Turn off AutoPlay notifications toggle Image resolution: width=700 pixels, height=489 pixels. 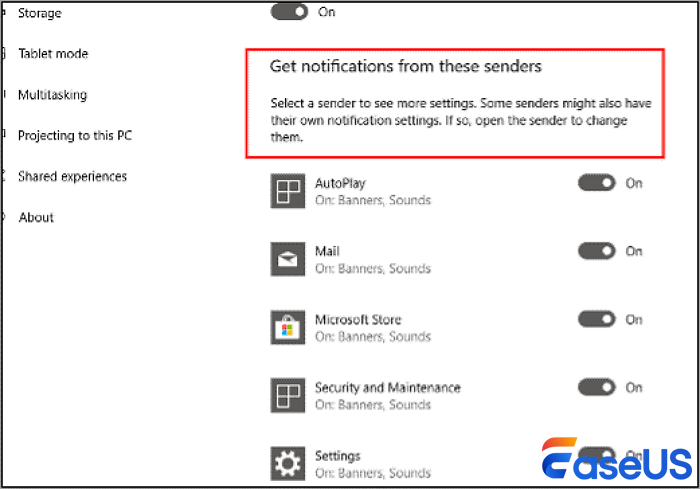[x=597, y=183]
